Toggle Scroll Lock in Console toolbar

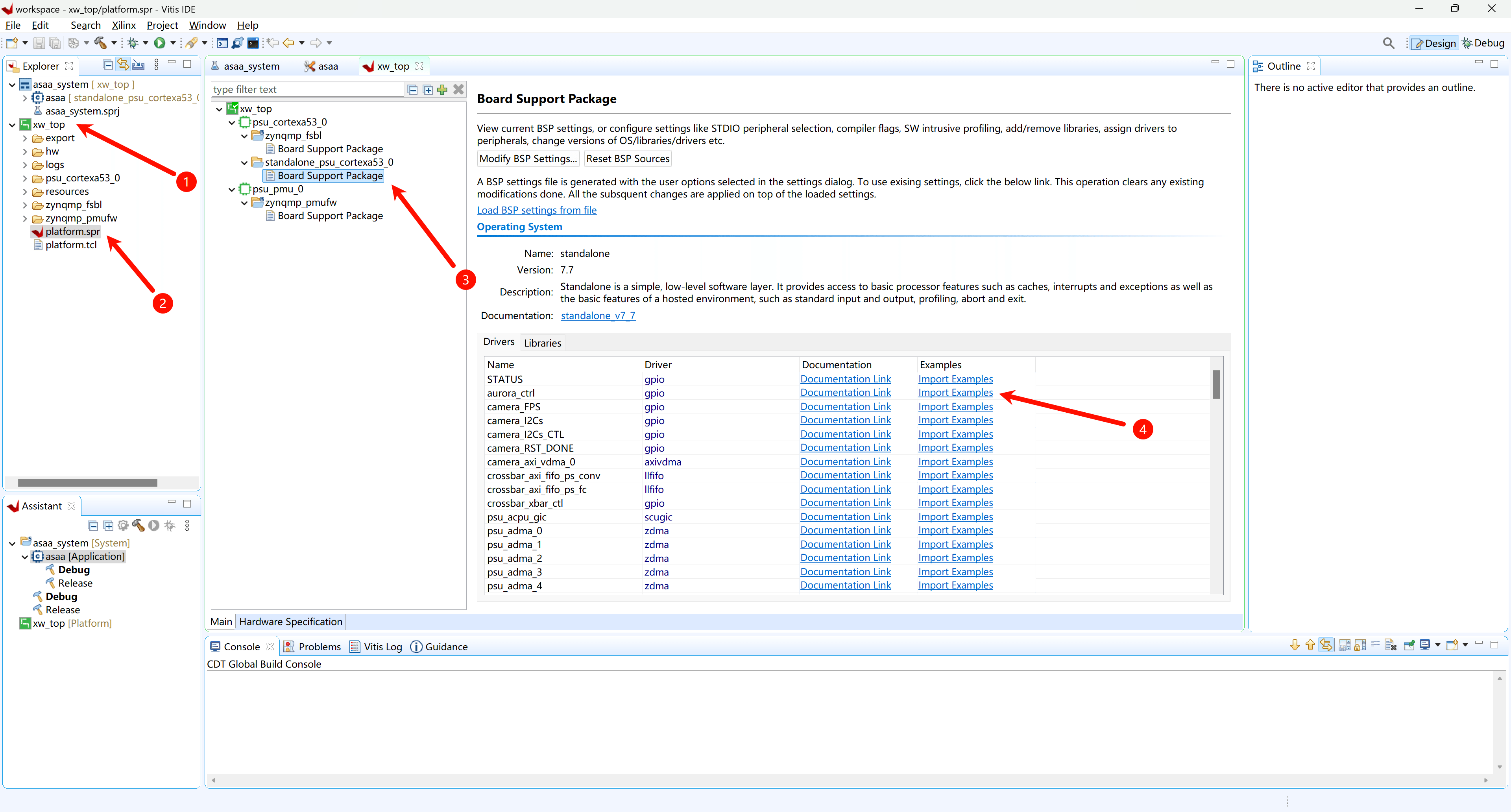(1360, 646)
